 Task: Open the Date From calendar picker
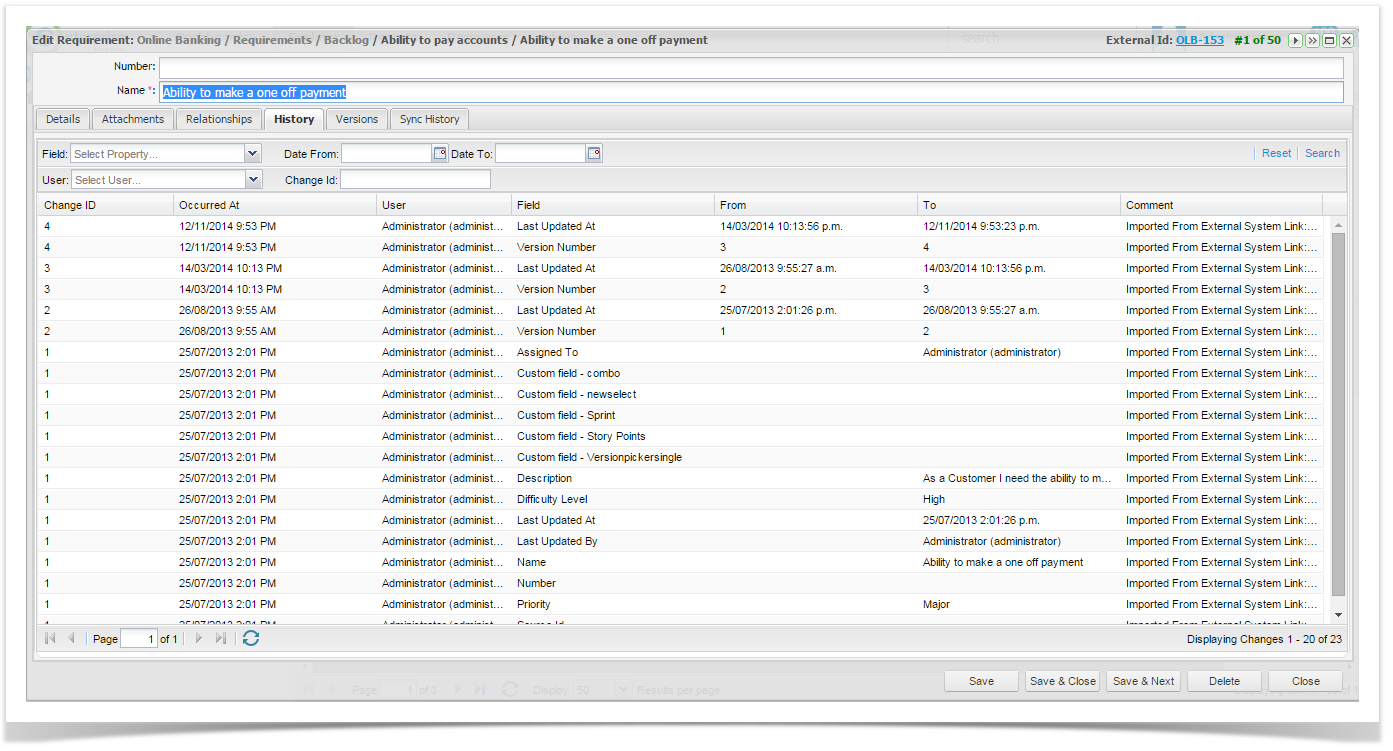(x=439, y=154)
